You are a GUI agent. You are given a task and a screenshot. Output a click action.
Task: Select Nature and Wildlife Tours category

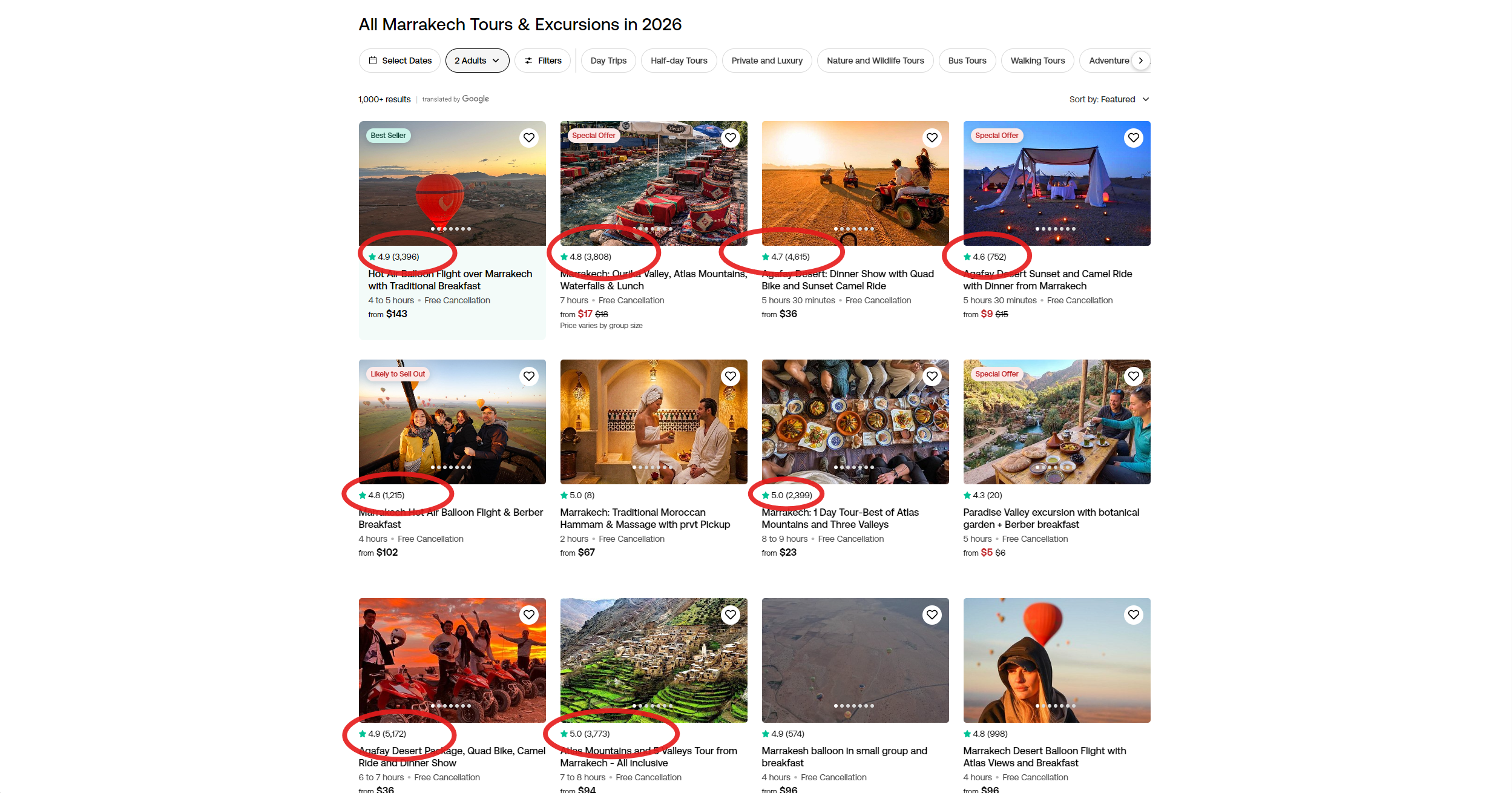point(875,61)
